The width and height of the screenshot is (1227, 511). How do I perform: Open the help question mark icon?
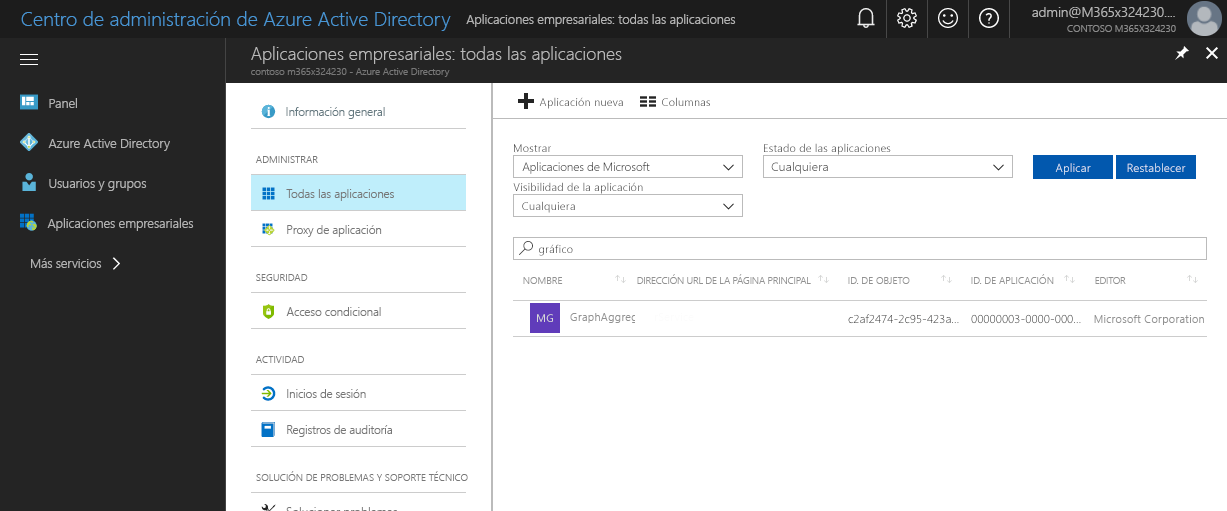coord(989,18)
